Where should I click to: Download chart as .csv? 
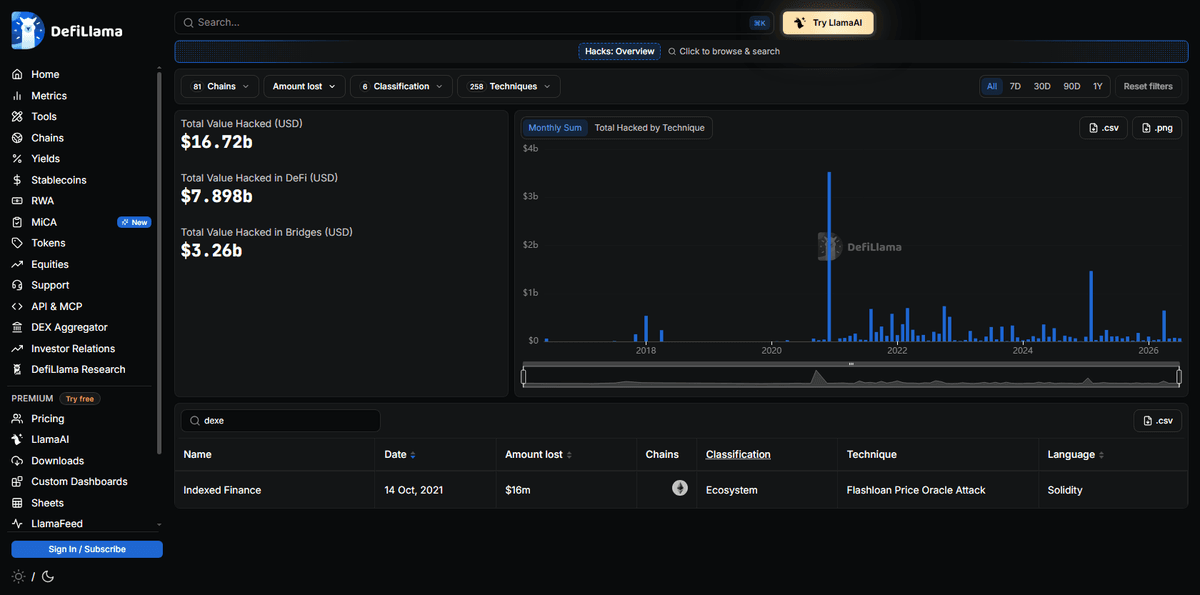tap(1104, 128)
